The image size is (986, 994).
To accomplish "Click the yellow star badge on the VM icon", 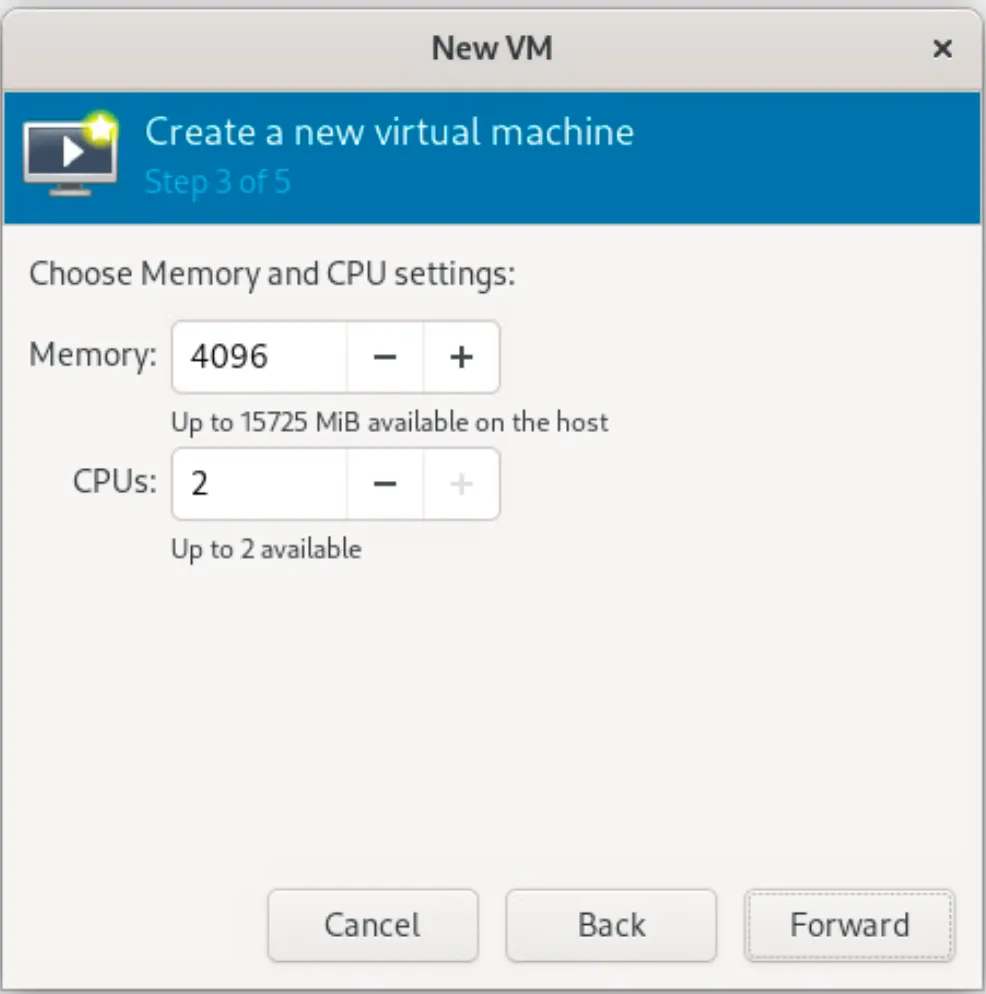I will 100,129.
